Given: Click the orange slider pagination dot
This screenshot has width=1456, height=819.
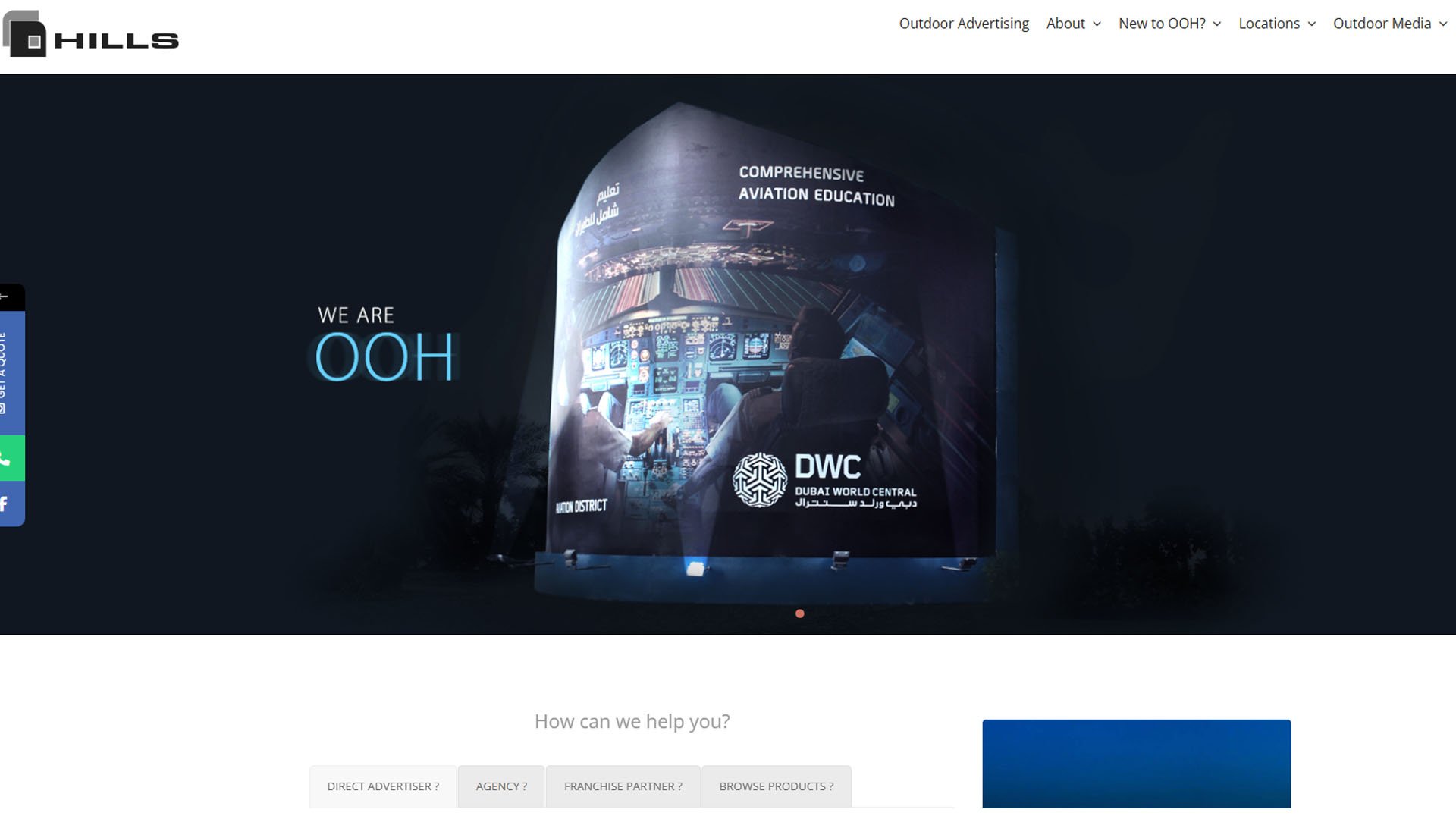Looking at the screenshot, I should coord(799,613).
